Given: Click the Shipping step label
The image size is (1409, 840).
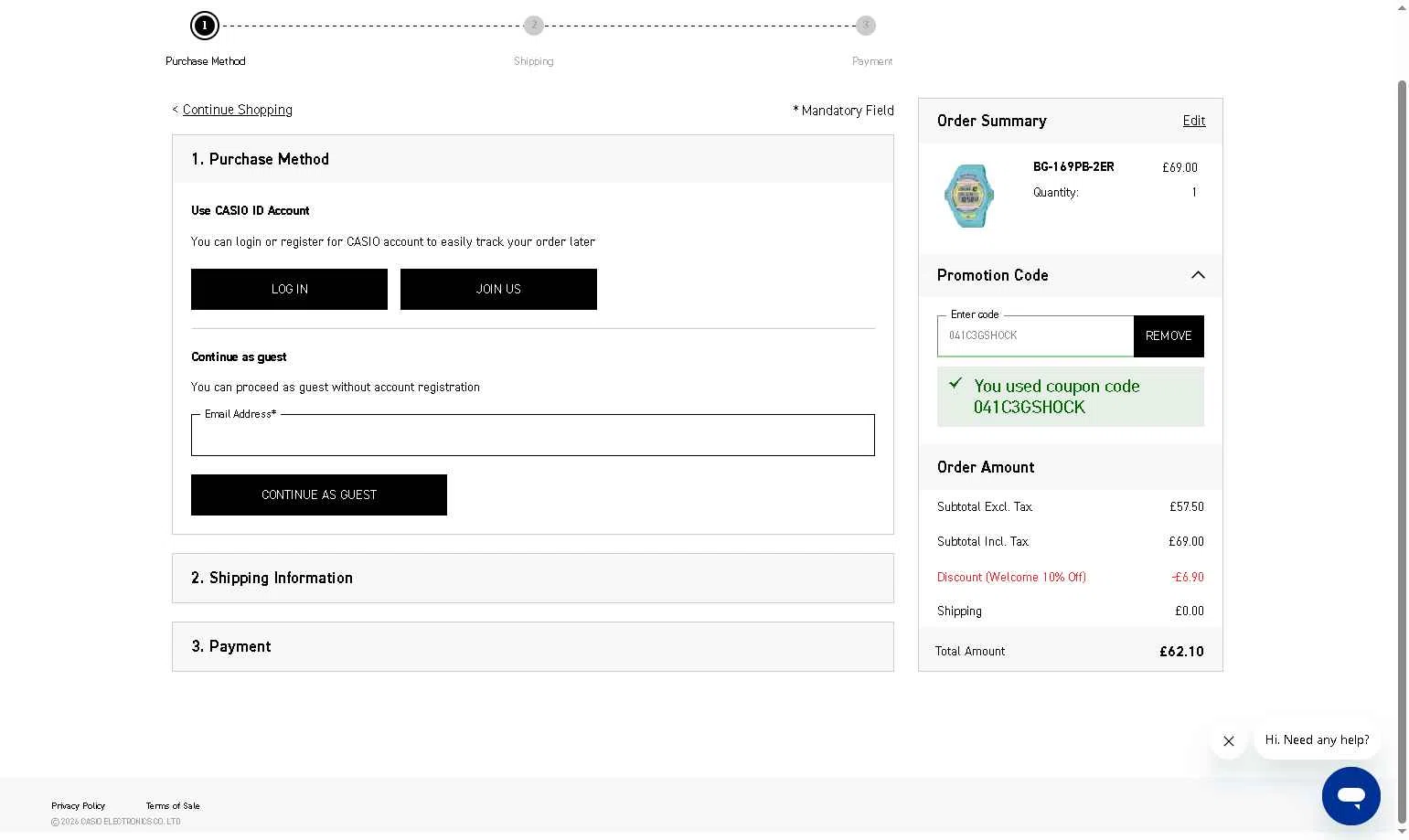Looking at the screenshot, I should (534, 61).
